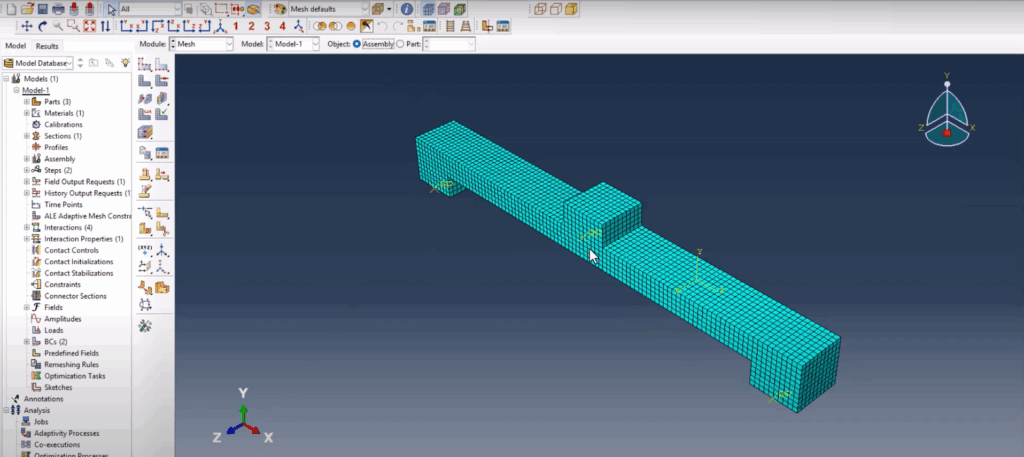Click the Jobs item under Analysis

click(x=41, y=422)
